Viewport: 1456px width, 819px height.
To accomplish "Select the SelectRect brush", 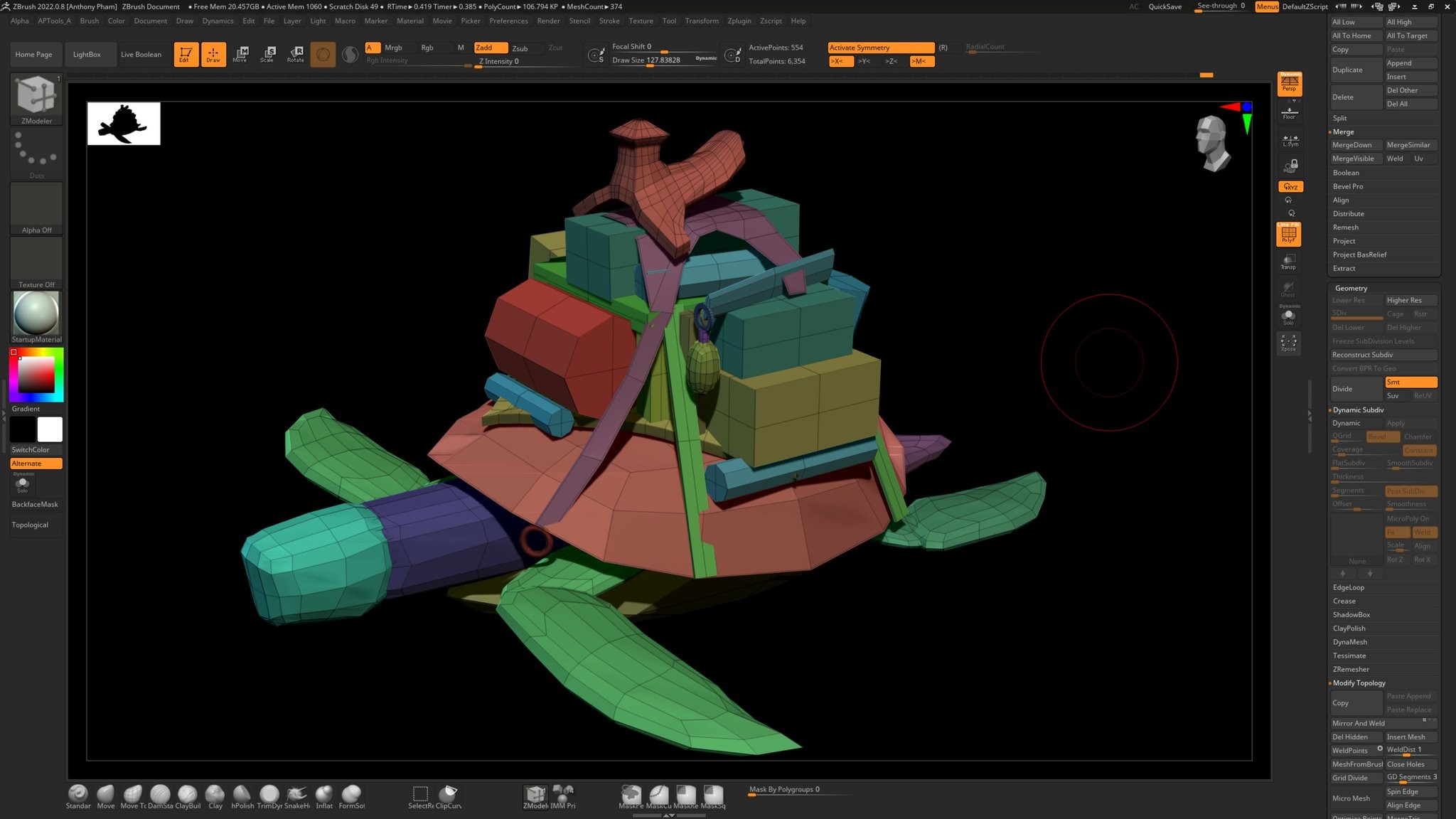I will click(420, 797).
